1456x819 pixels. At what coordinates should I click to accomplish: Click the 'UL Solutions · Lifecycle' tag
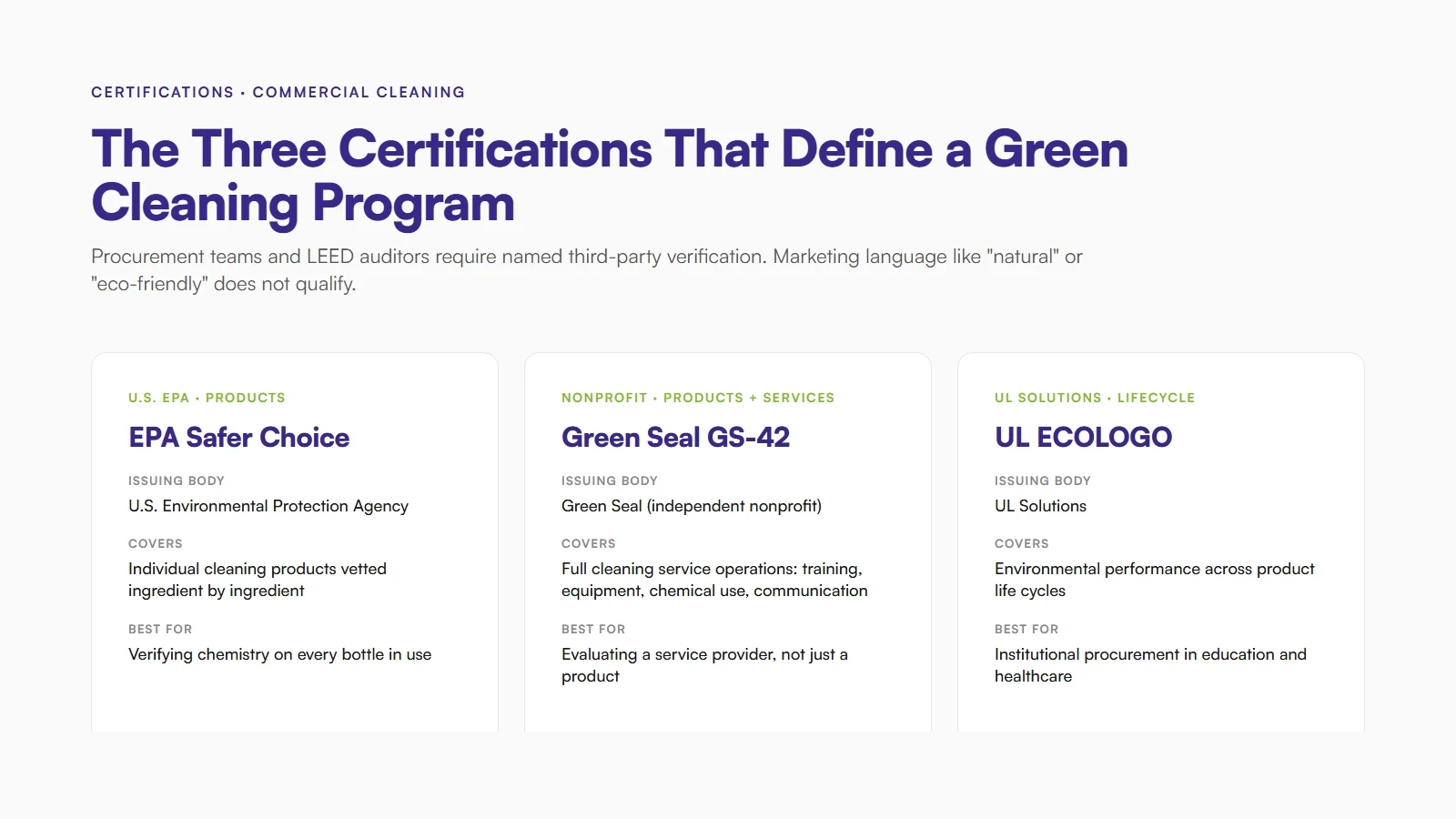point(1095,398)
